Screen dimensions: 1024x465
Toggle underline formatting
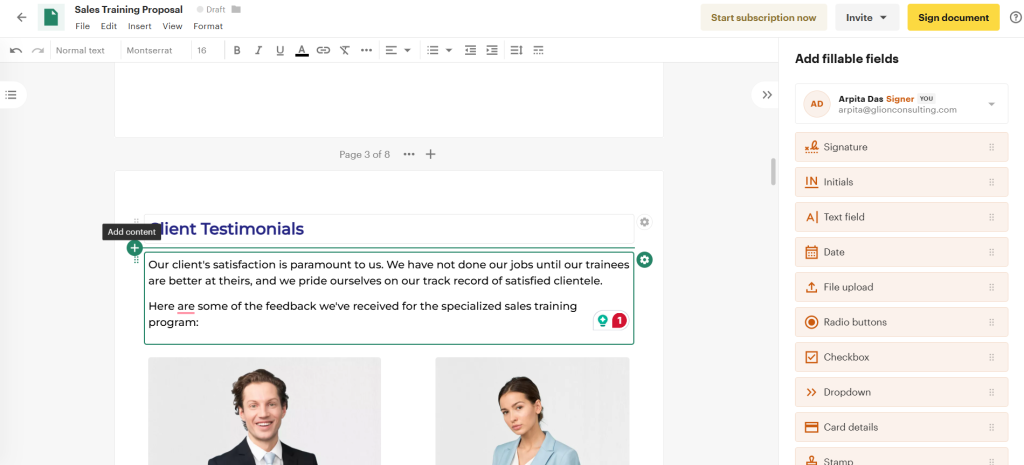coord(280,50)
